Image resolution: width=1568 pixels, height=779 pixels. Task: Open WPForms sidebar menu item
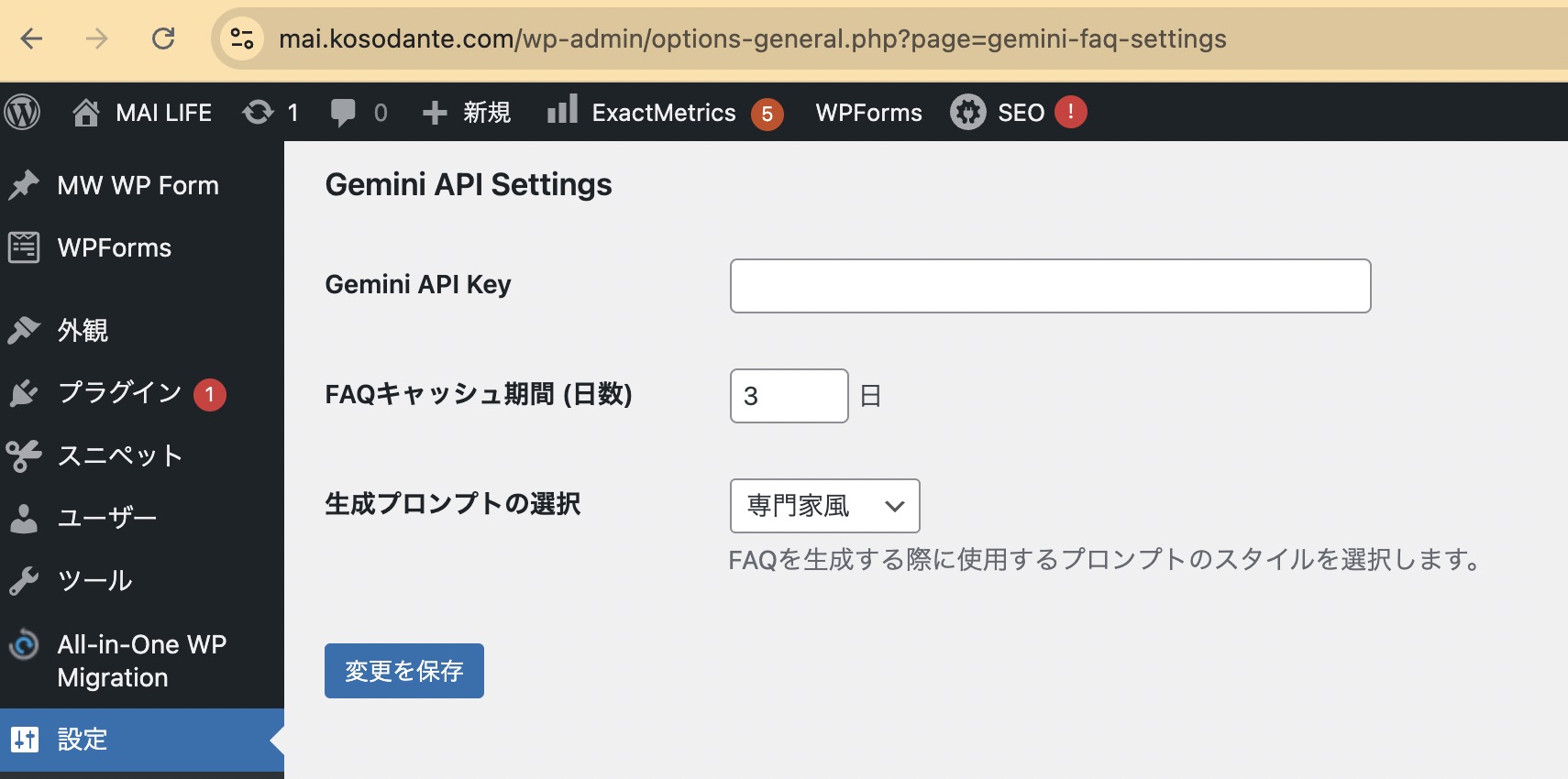[114, 247]
